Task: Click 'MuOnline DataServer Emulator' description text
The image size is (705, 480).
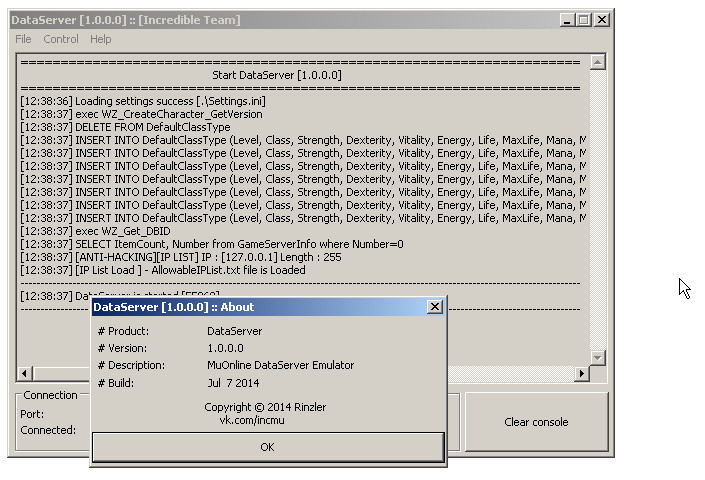Action: [x=281, y=365]
